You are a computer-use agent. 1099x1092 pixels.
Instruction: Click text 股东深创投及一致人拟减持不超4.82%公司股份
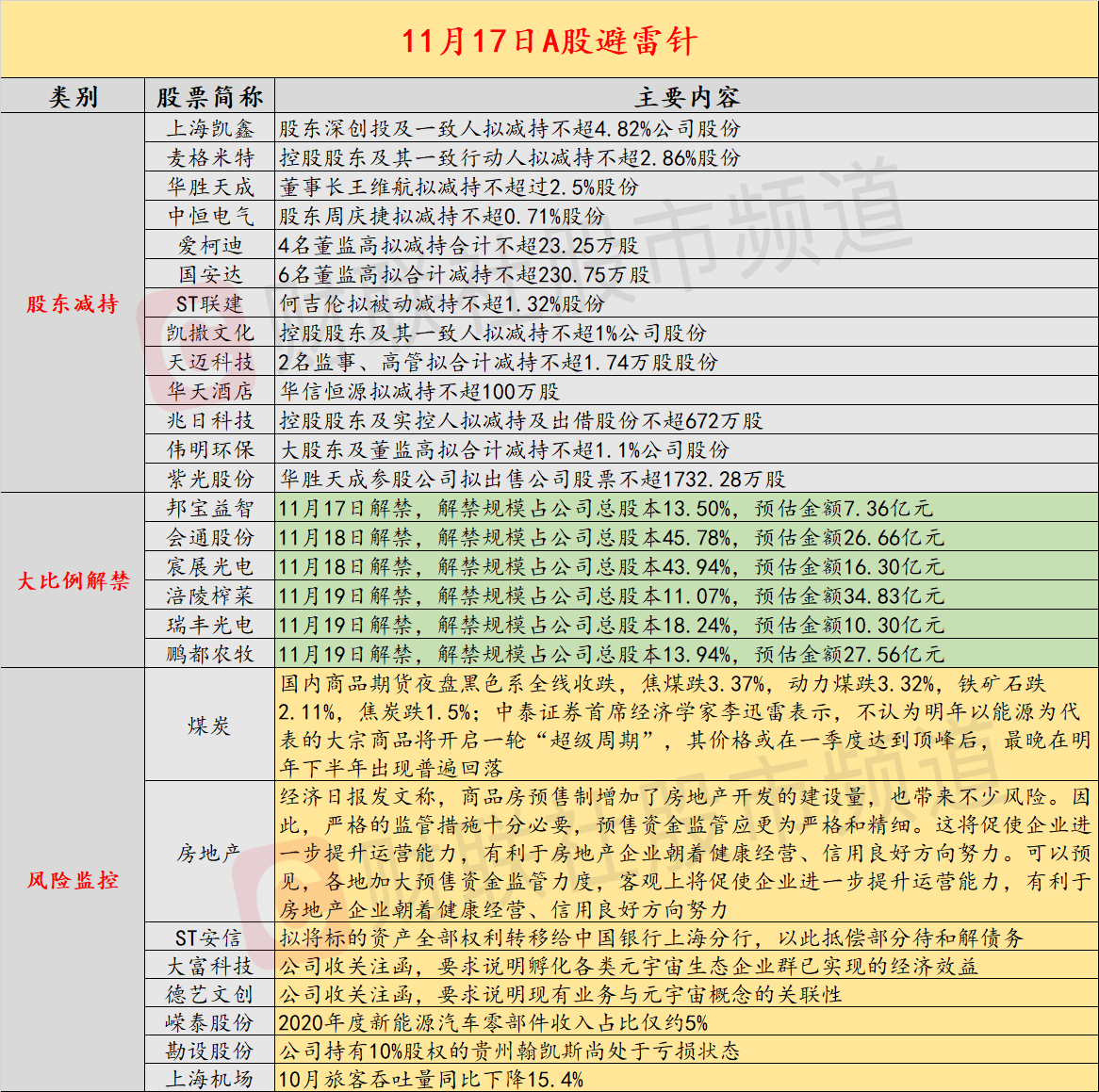510,128
